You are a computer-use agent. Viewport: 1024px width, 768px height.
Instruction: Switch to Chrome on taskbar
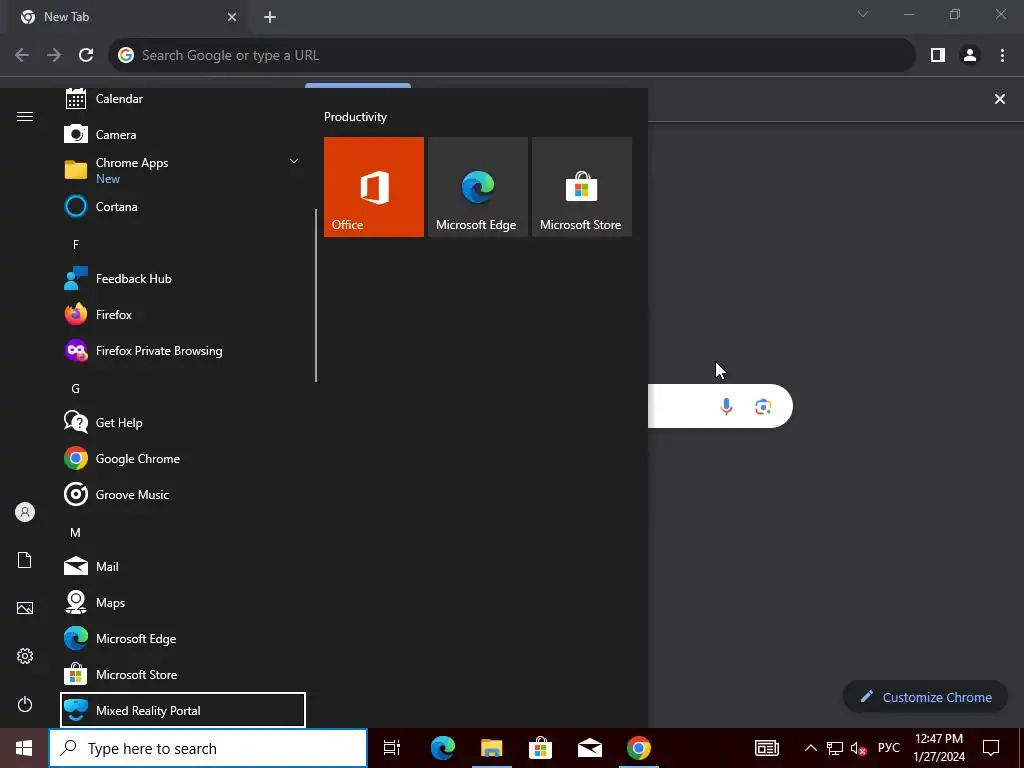tap(639, 748)
